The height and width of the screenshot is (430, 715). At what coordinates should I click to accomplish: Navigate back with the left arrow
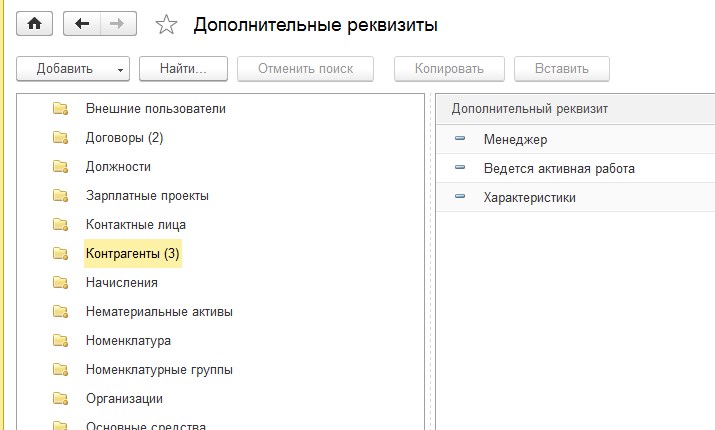point(82,24)
